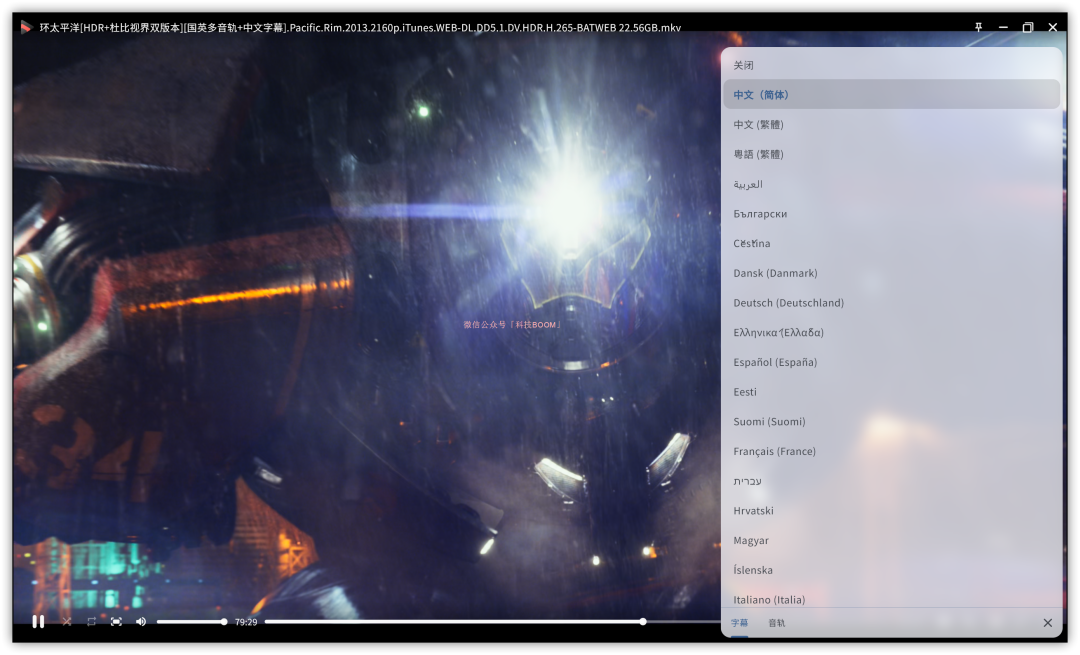Switch to the 音轨 tab

777,623
